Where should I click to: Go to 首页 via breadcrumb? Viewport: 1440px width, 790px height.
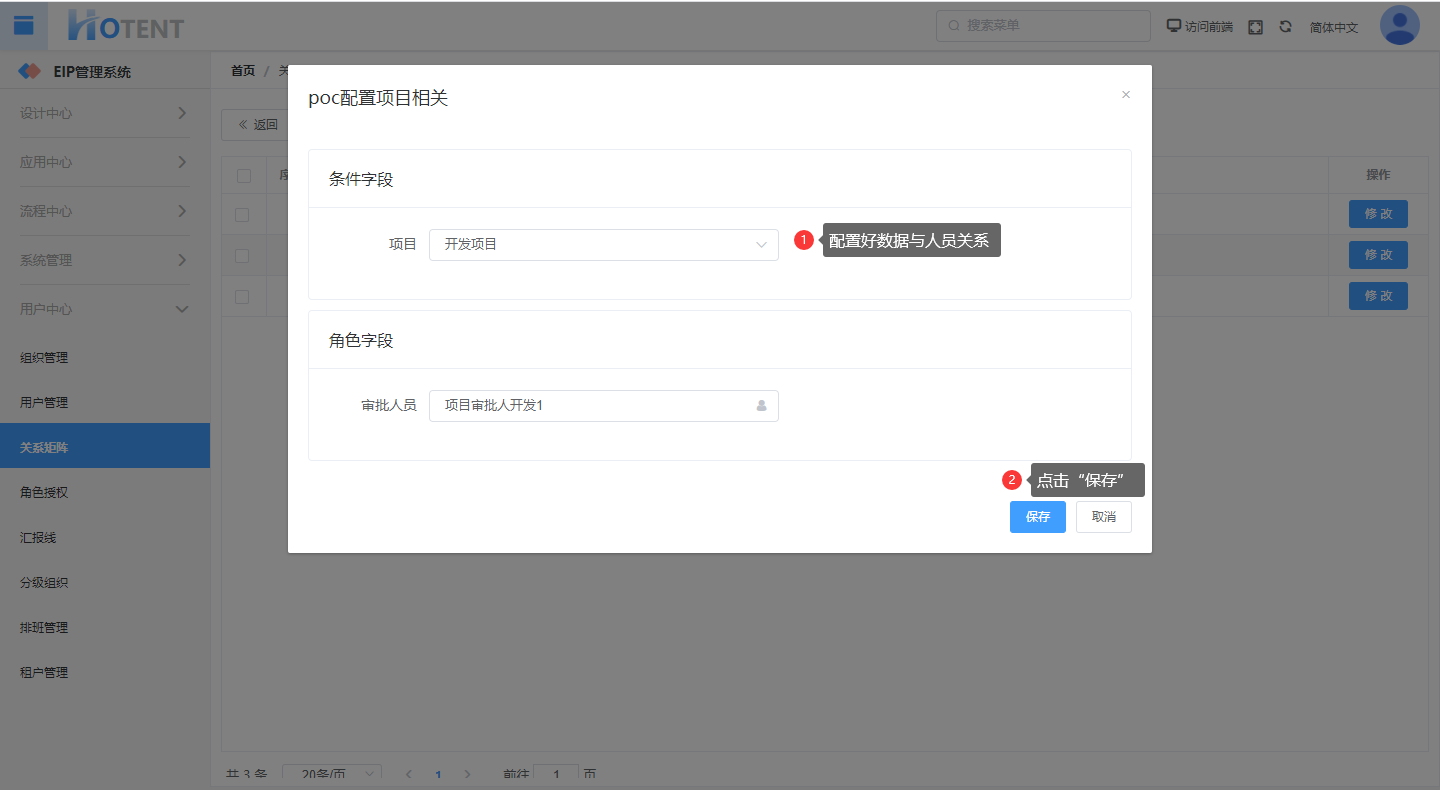click(243, 71)
